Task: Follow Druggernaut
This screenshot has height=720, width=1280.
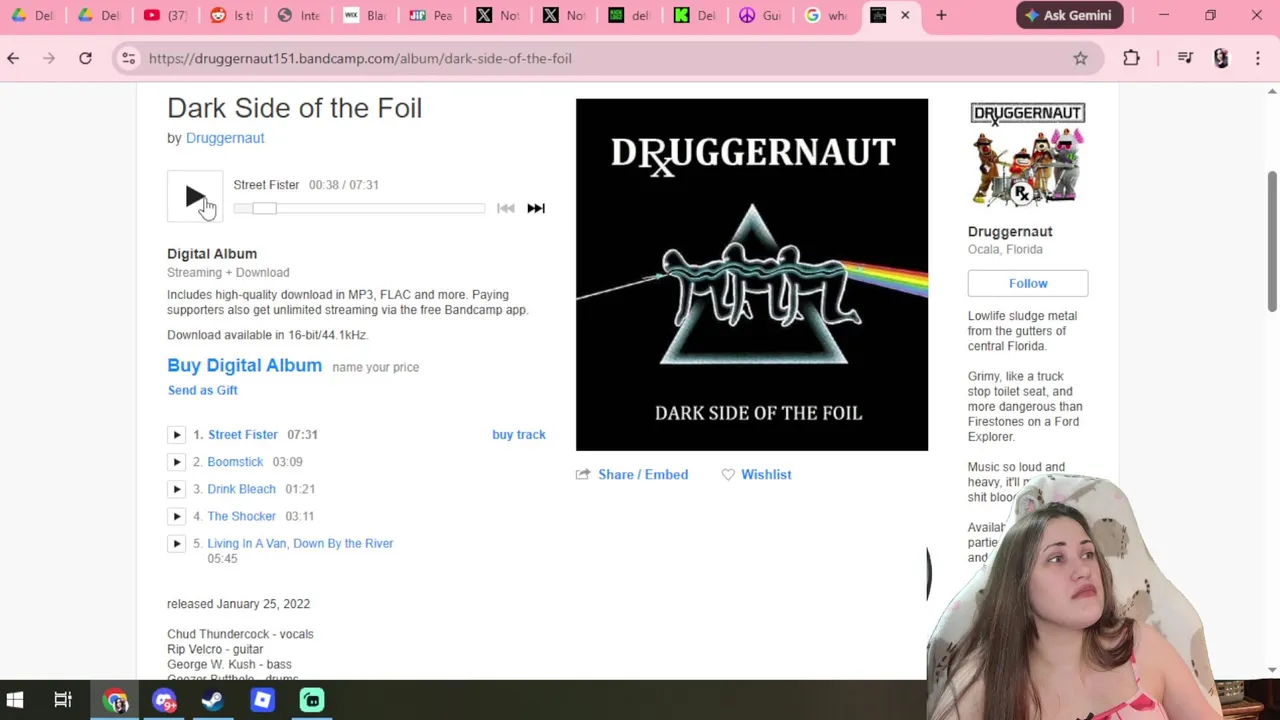Action: click(1028, 283)
